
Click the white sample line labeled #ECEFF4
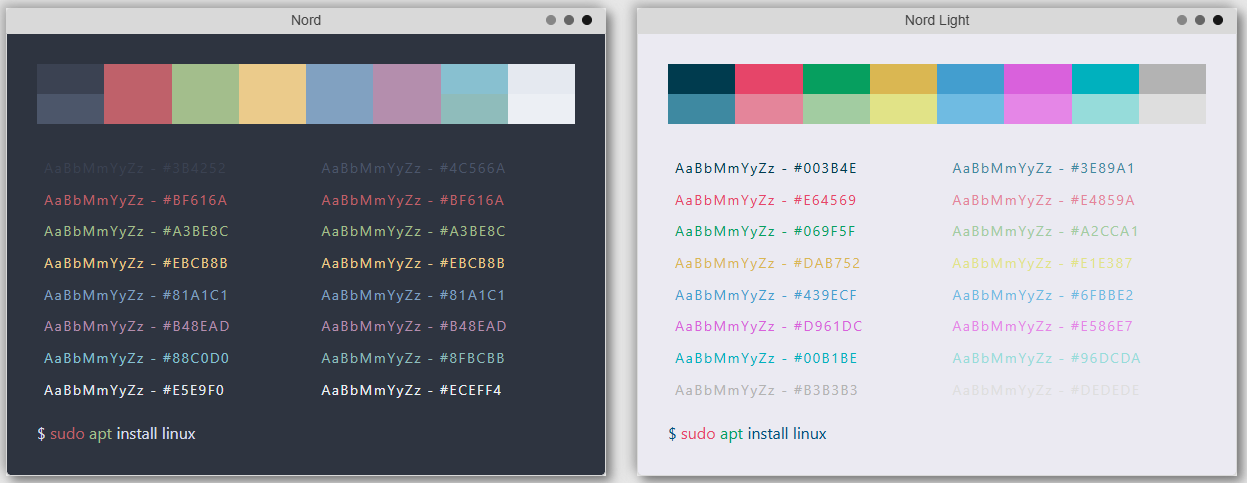[412, 390]
